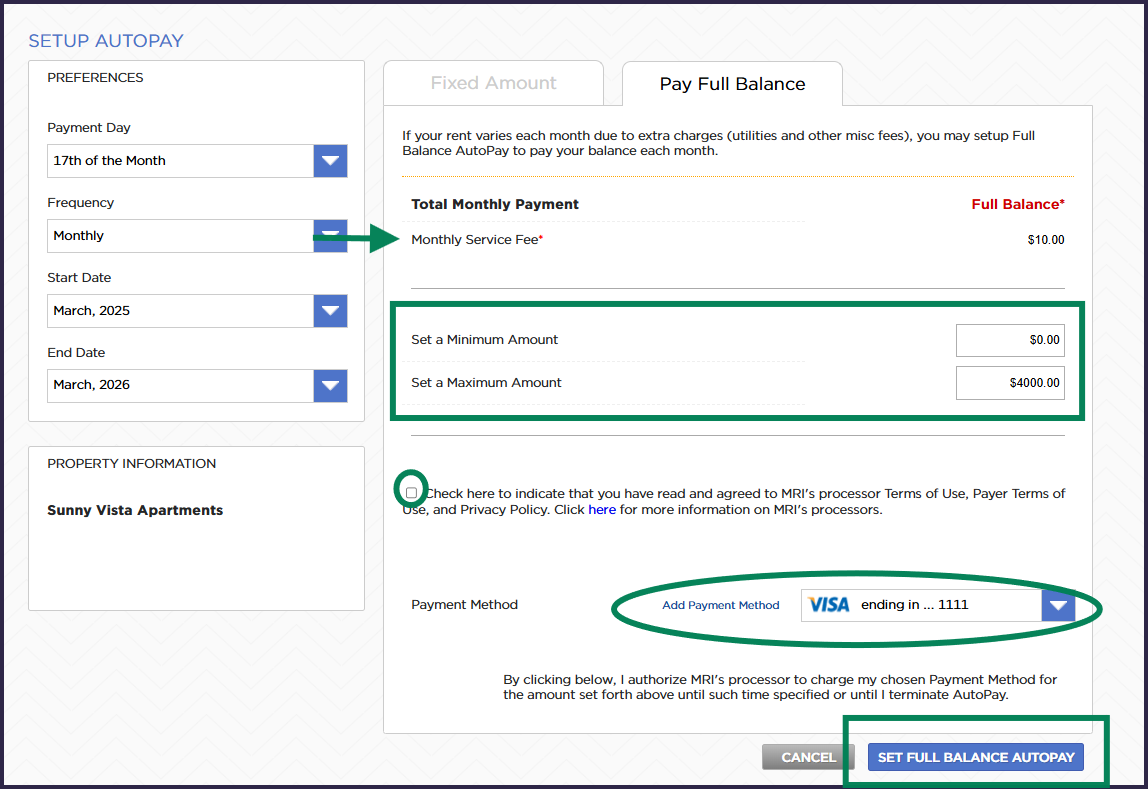
Task: Click the Set a Maximum Amount input
Action: [x=1010, y=383]
